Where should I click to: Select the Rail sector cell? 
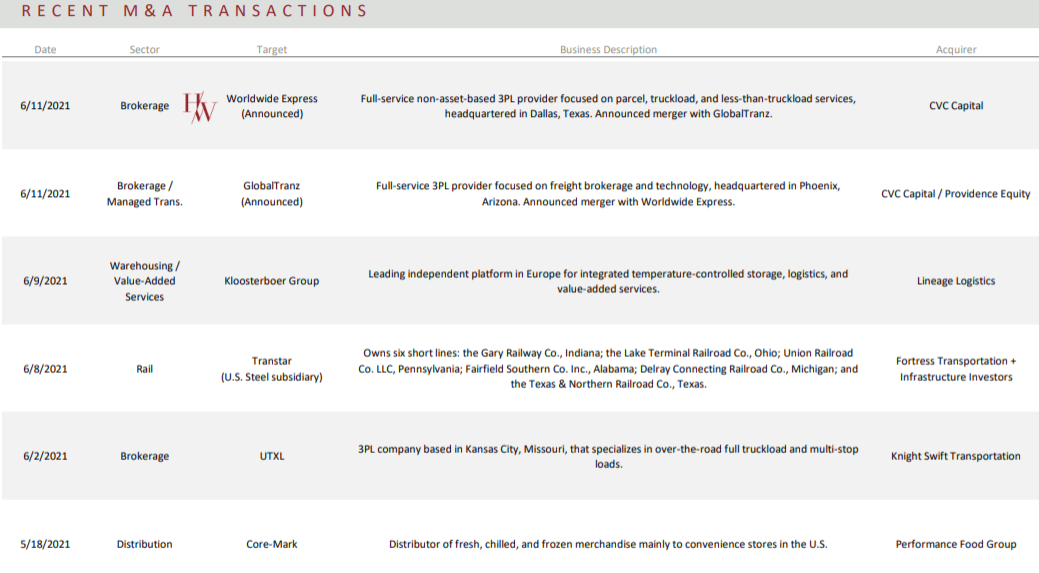pos(144,369)
